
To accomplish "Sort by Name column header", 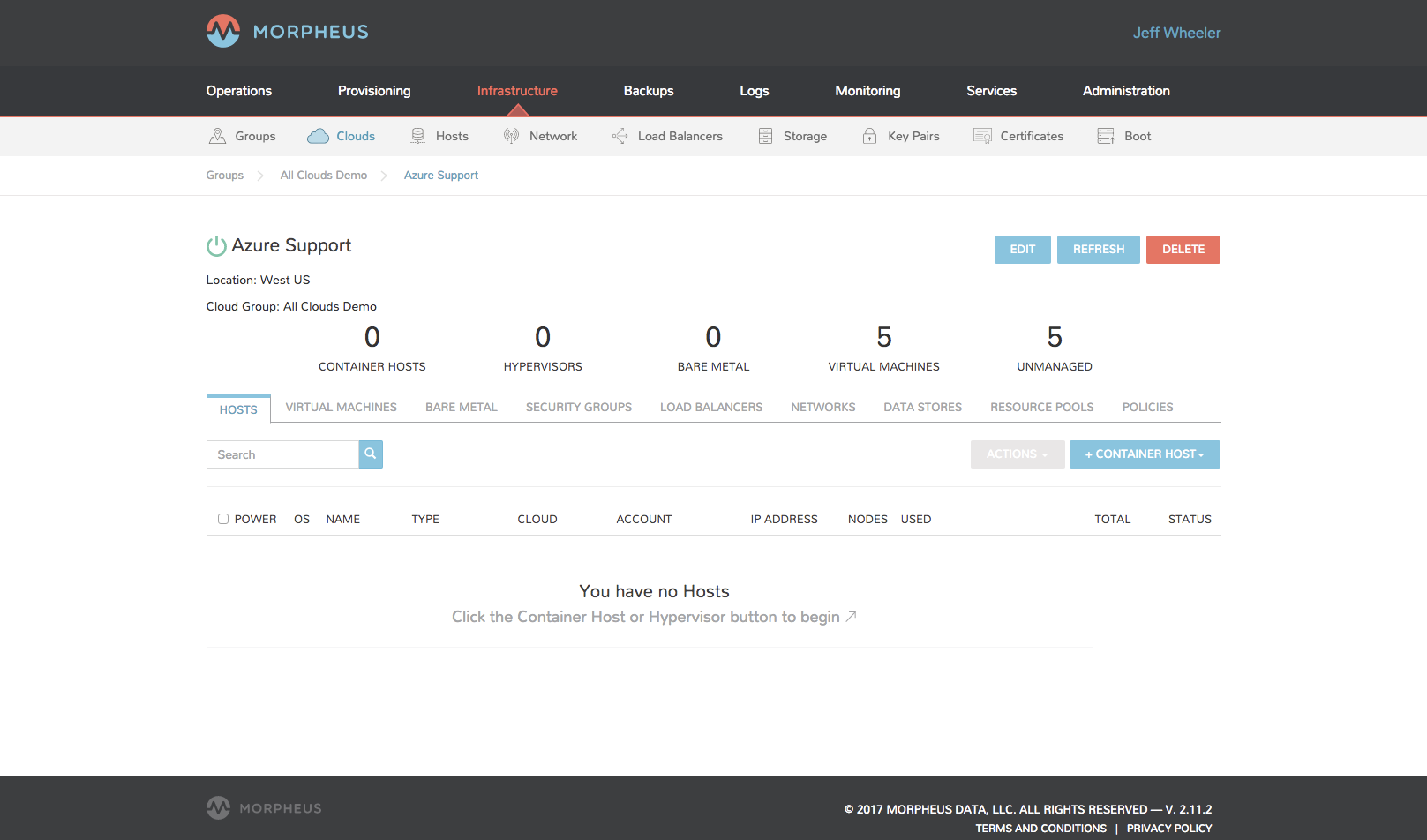I will (x=343, y=519).
